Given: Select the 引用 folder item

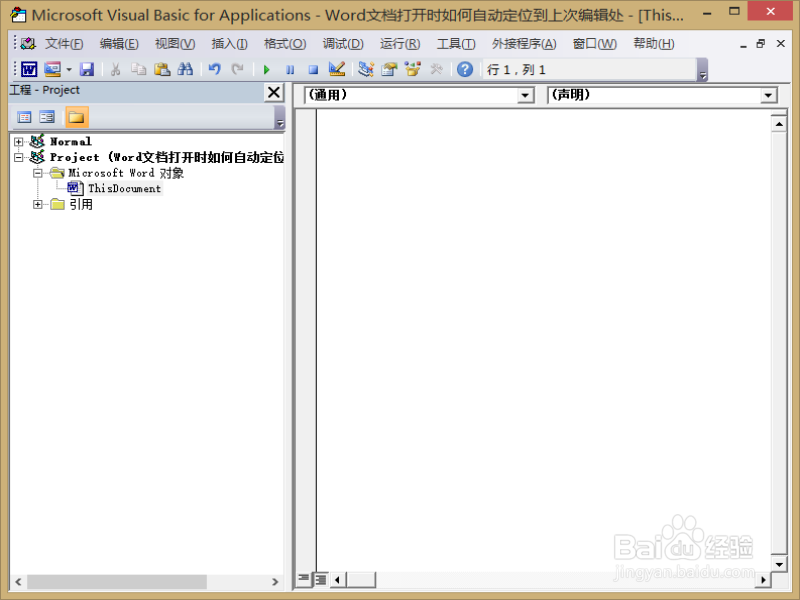Looking at the screenshot, I should click(x=81, y=205).
